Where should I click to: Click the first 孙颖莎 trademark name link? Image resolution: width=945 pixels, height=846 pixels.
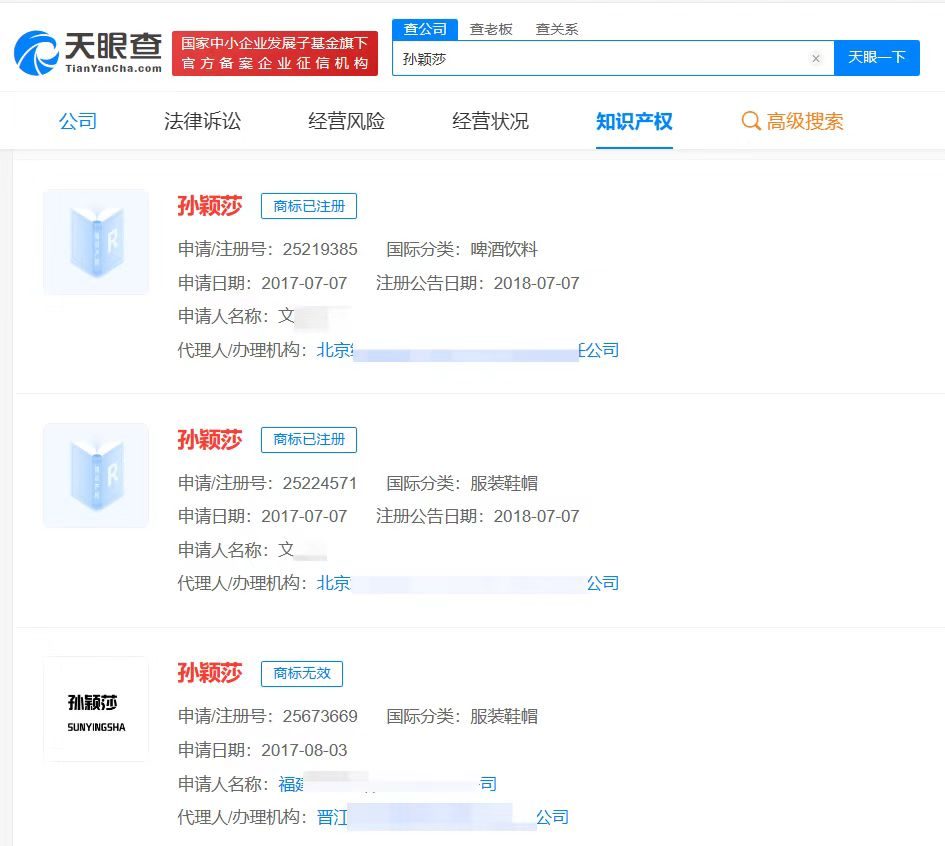tap(209, 206)
